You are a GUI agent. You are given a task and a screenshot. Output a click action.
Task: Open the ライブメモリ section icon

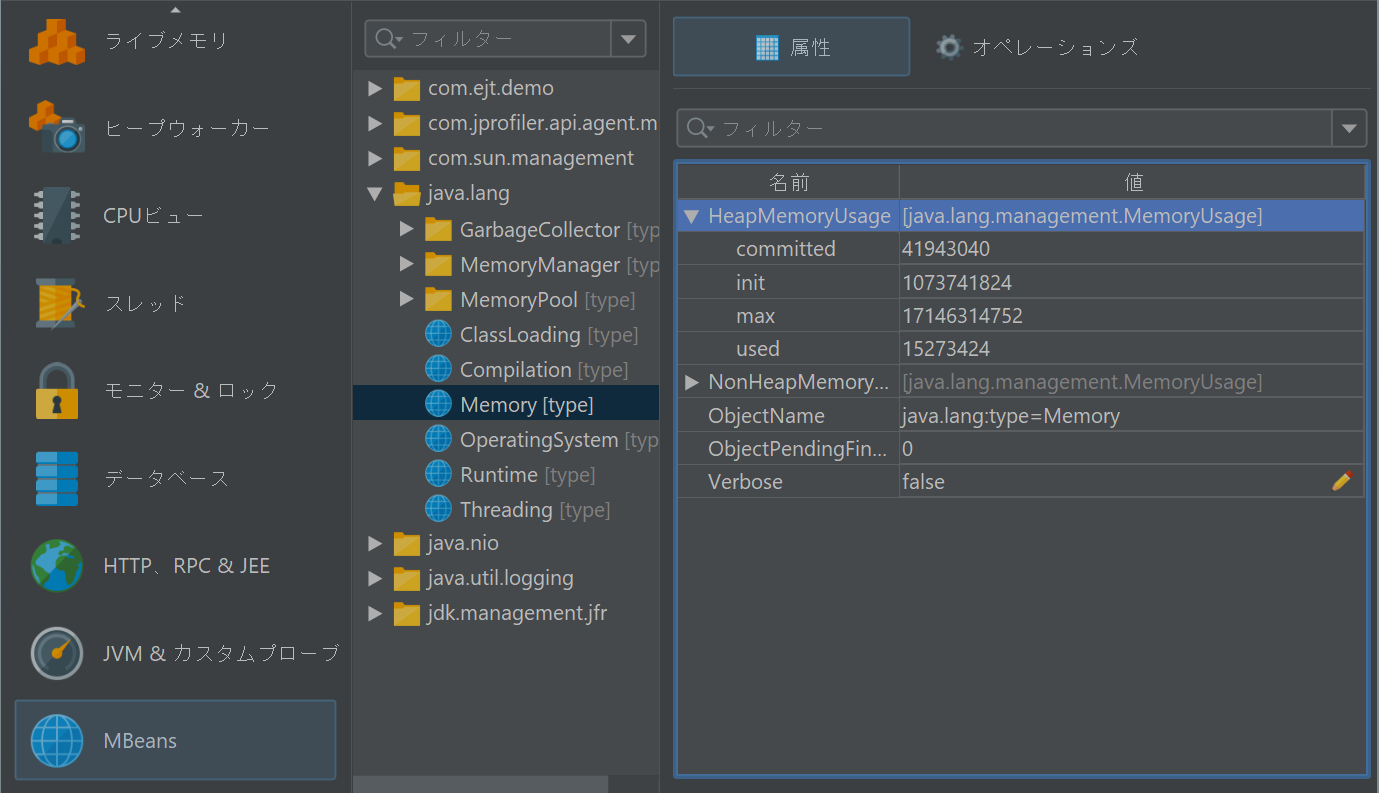pos(57,41)
